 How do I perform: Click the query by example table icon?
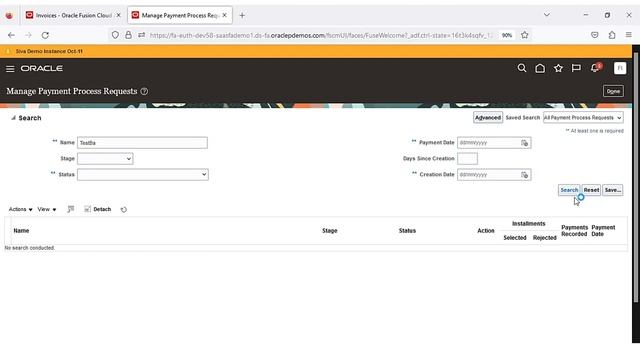71,209
